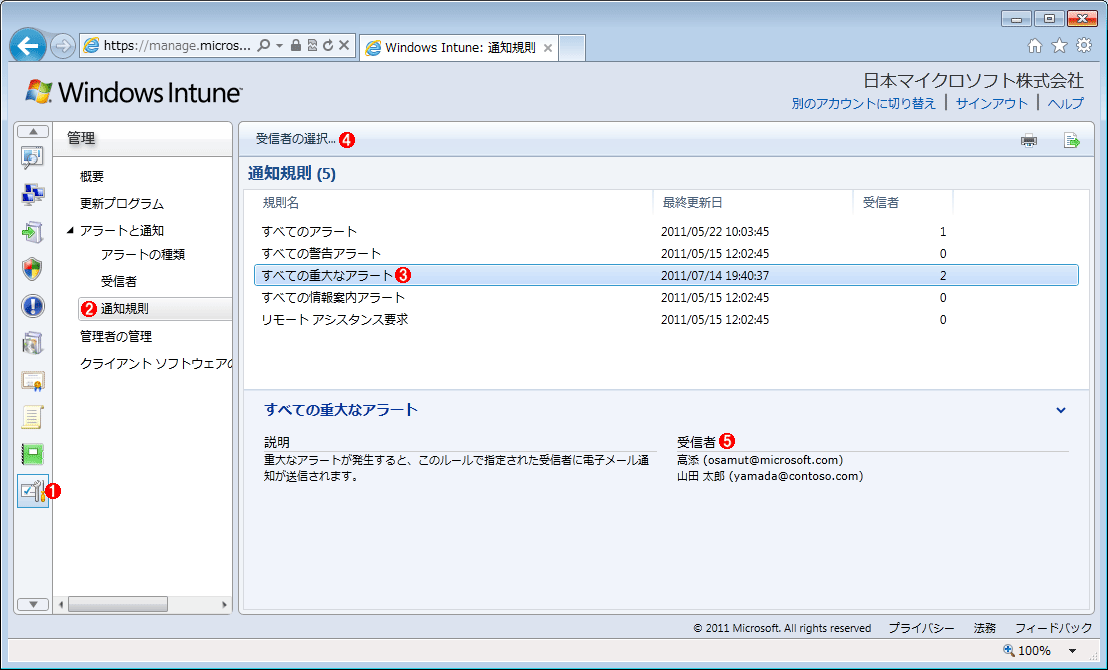Go back with the browser back arrow
Viewport: 1108px width, 670px height.
point(28,47)
